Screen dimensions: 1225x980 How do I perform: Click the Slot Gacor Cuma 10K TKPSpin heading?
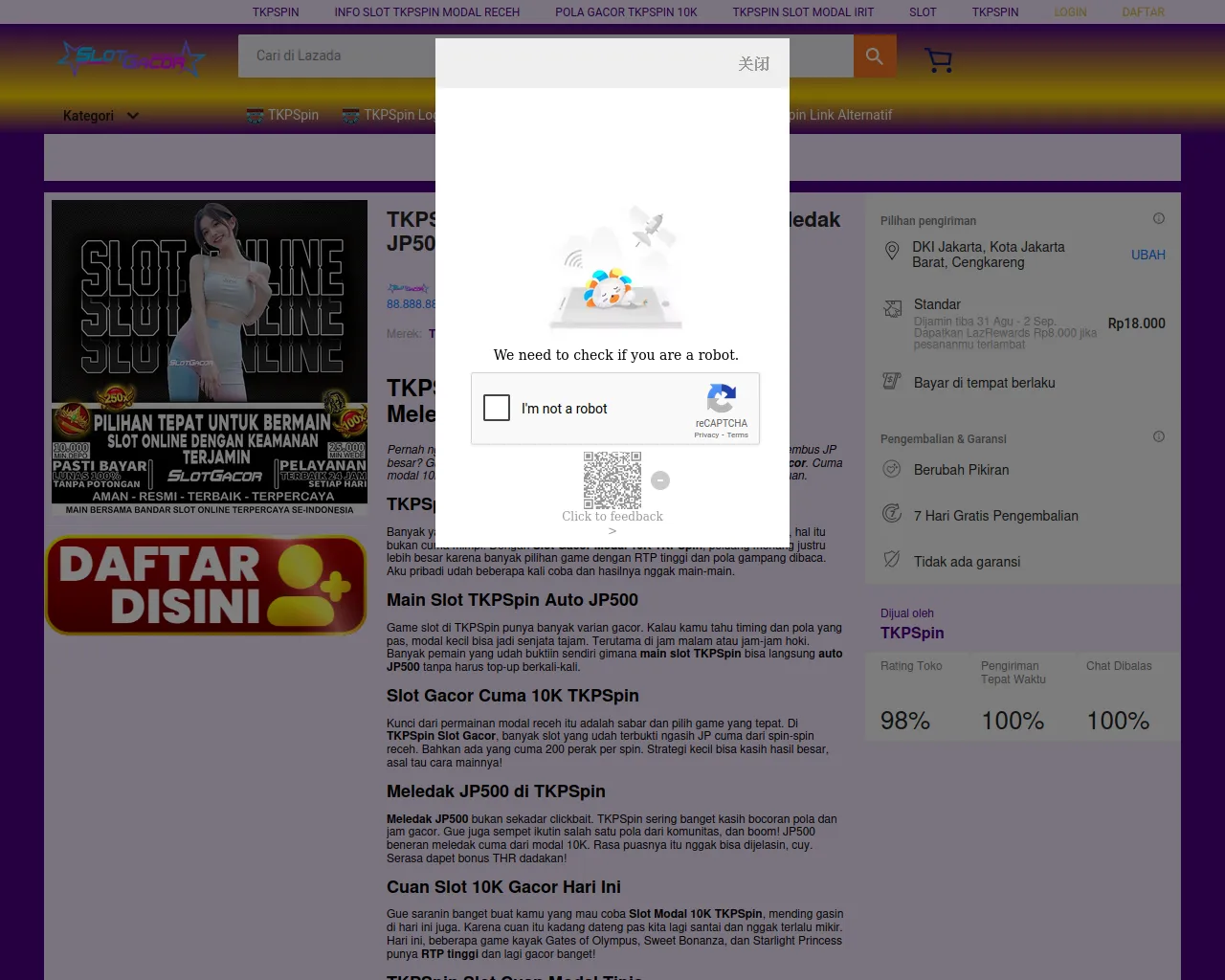click(513, 696)
